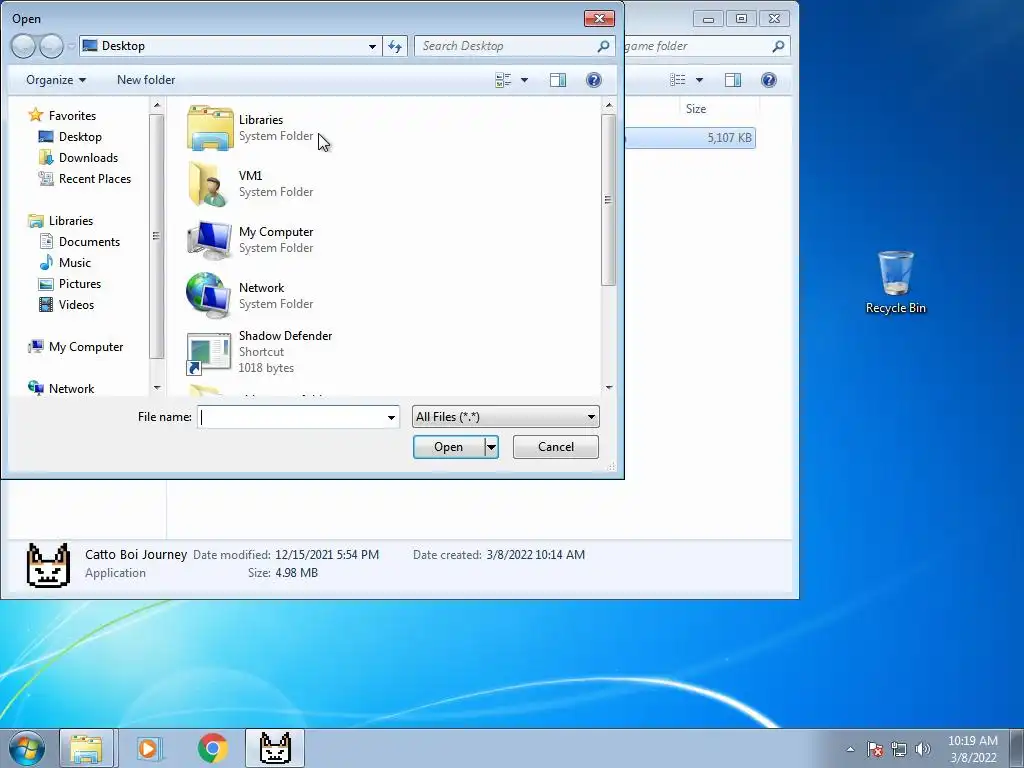Toggle preview pane in background Explorer window
1024x768 pixels.
pos(733,80)
